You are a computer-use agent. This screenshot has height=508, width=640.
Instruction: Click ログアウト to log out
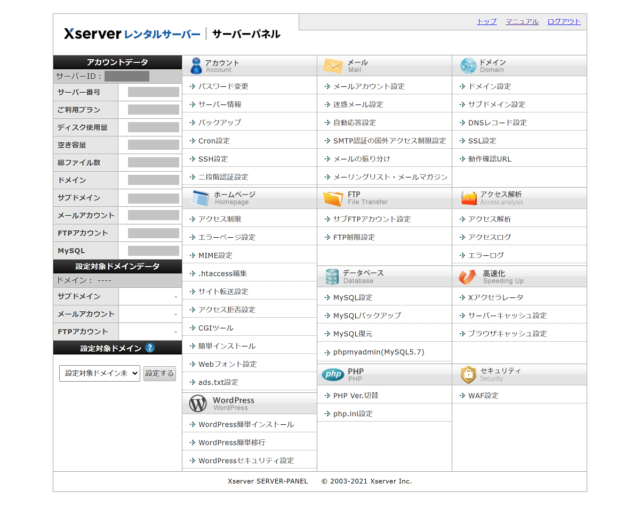tap(563, 21)
